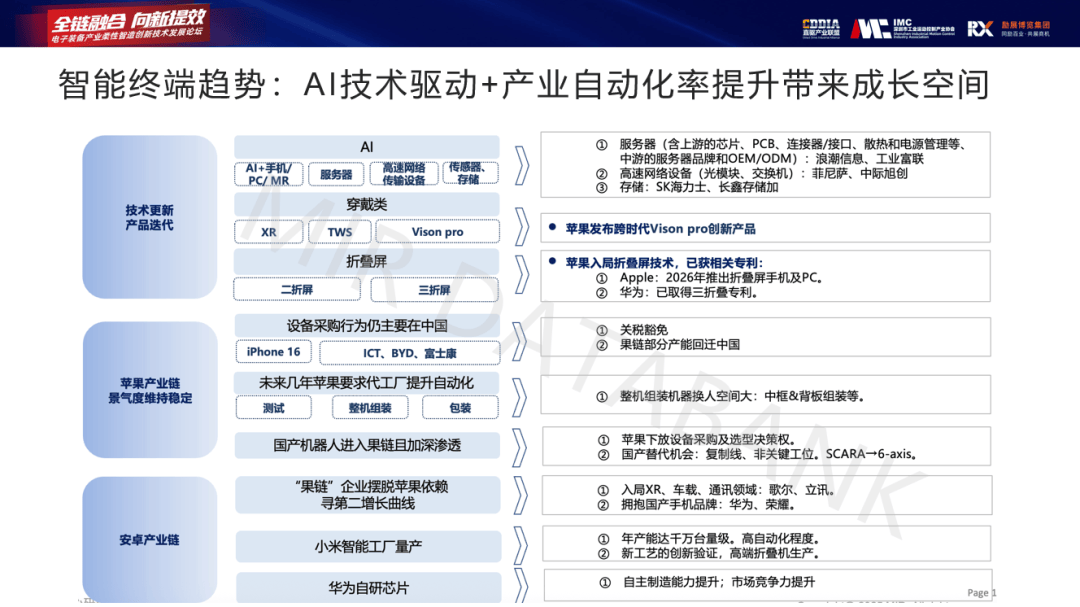Click the 设备采购行为仍主要在中国 header
1080x607 pixels.
coord(366,325)
